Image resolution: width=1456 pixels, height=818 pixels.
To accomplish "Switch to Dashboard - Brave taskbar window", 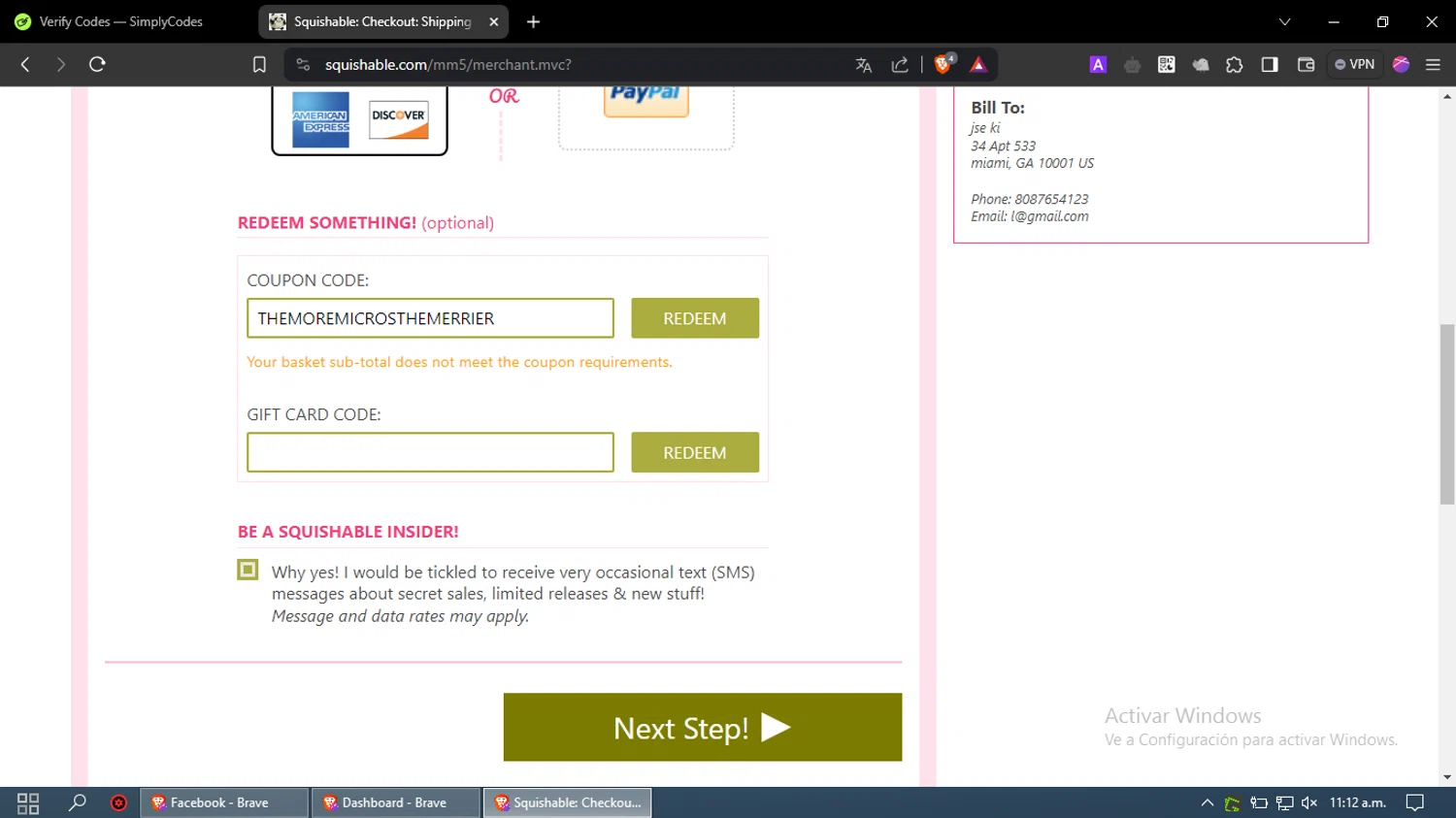I will (395, 802).
